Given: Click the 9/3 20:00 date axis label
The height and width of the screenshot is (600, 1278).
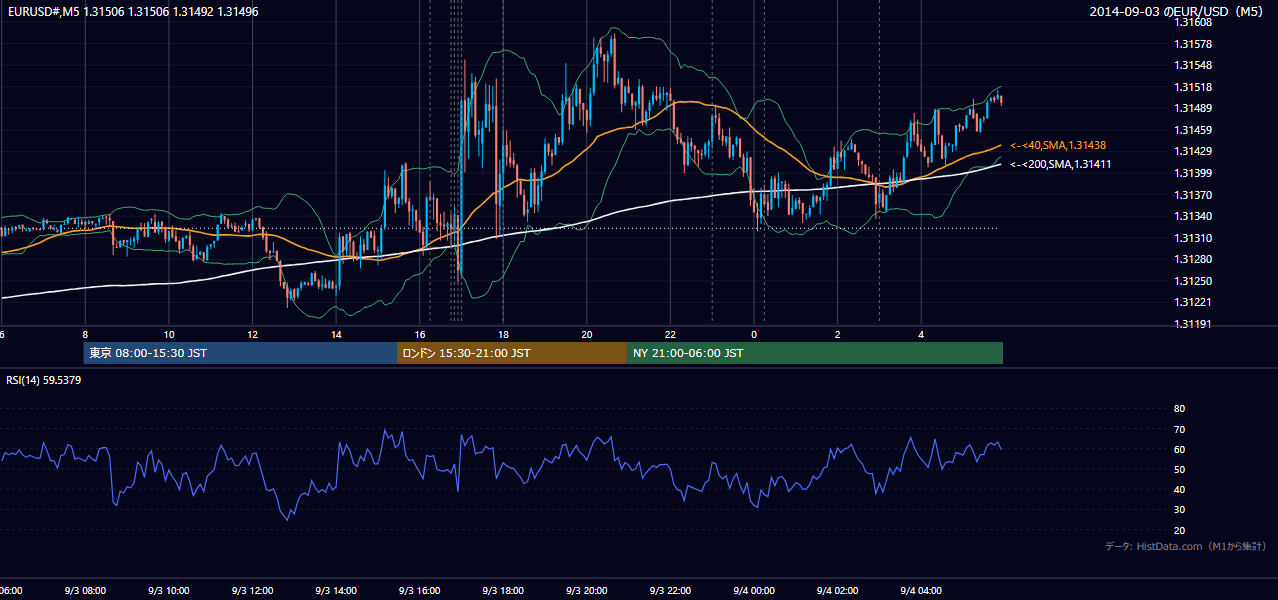Looking at the screenshot, I should (x=586, y=591).
